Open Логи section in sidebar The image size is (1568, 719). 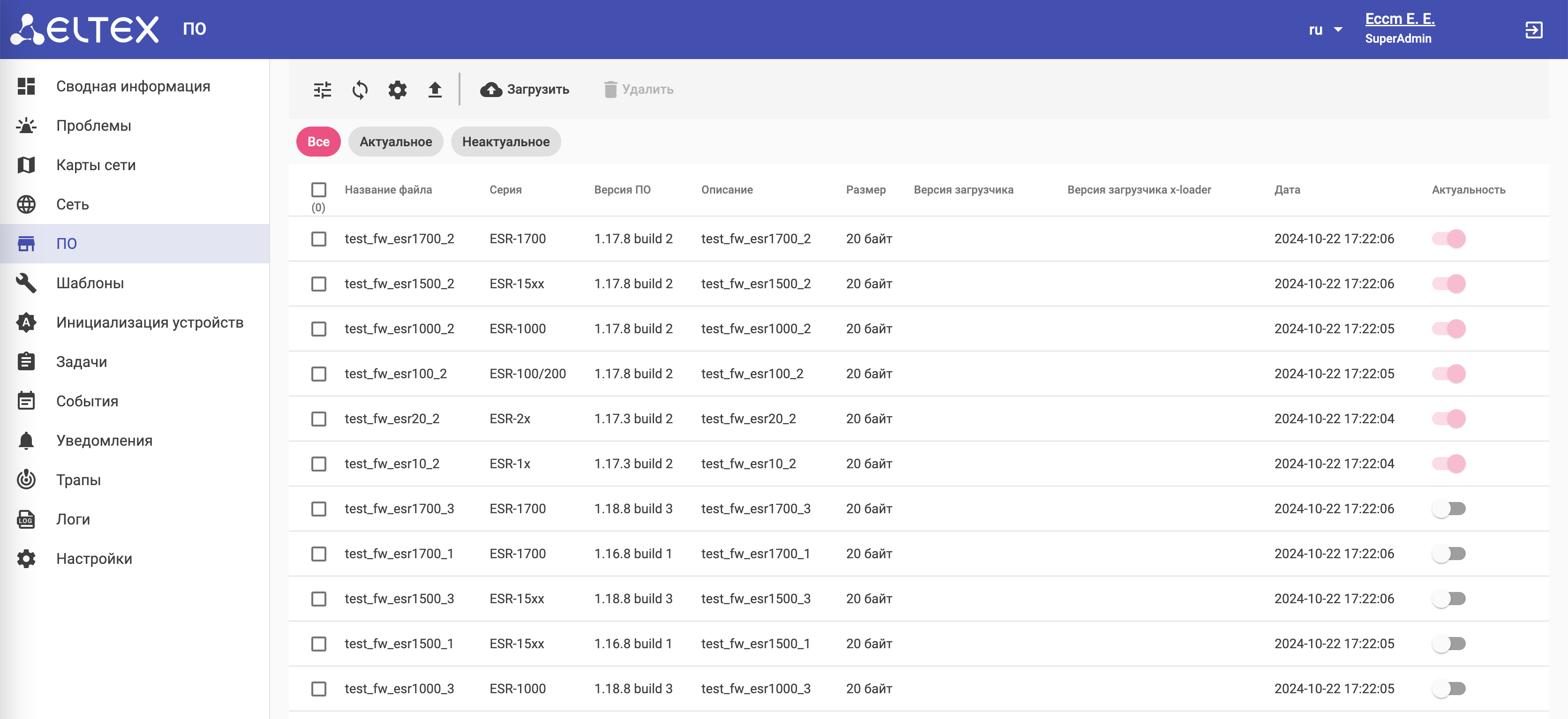72,519
